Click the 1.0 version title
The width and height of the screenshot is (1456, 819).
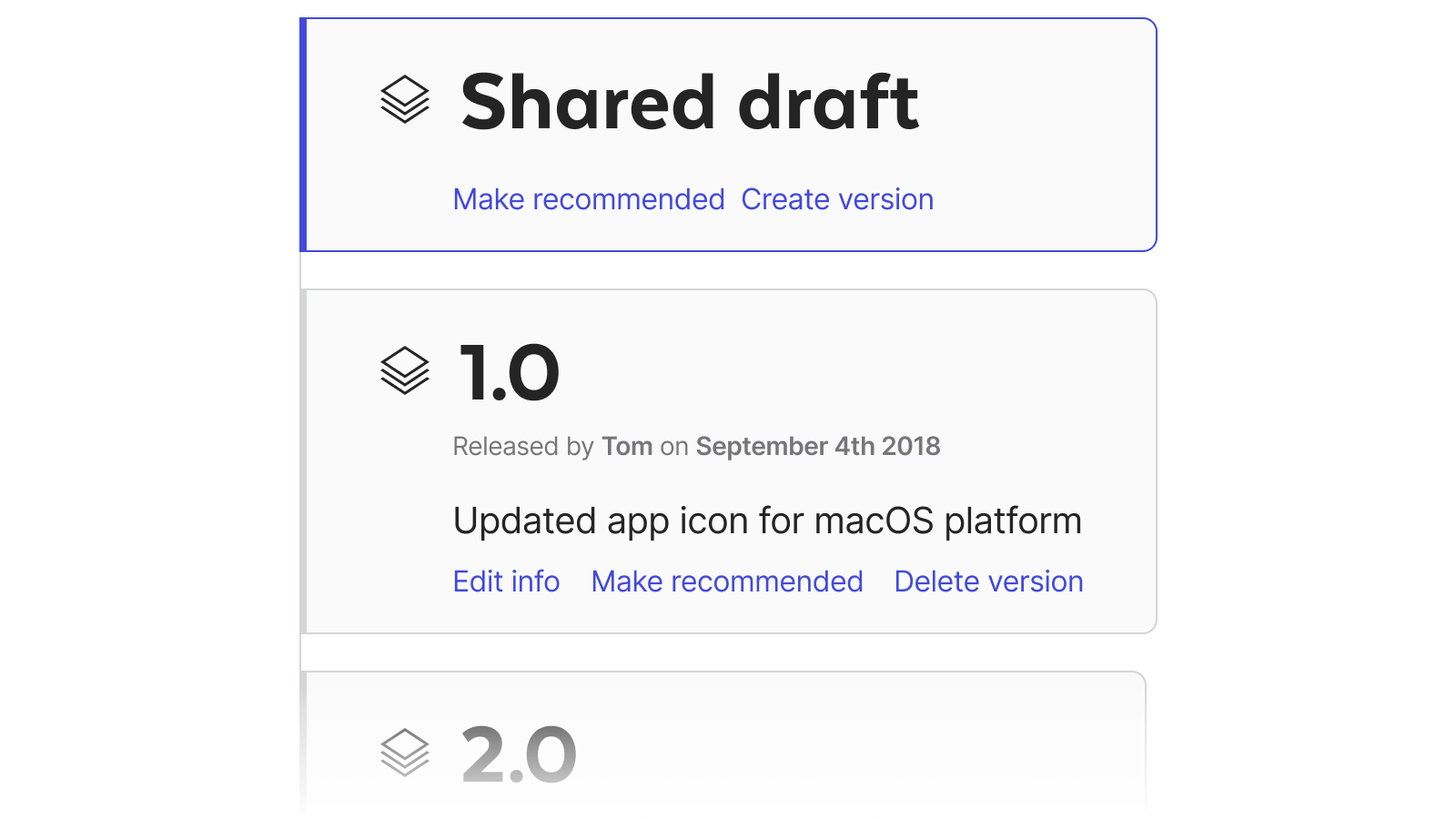coord(510,373)
